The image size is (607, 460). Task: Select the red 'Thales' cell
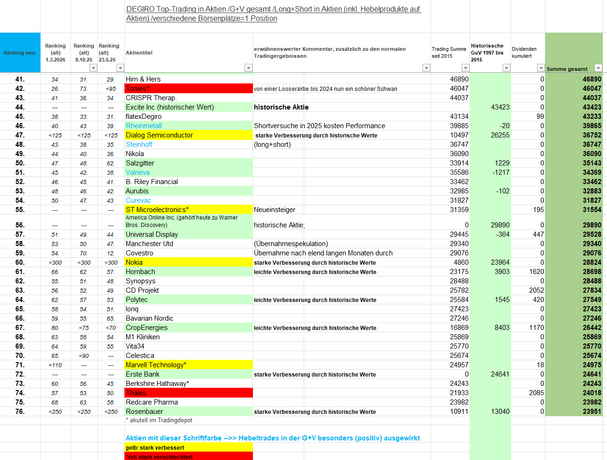(189, 393)
